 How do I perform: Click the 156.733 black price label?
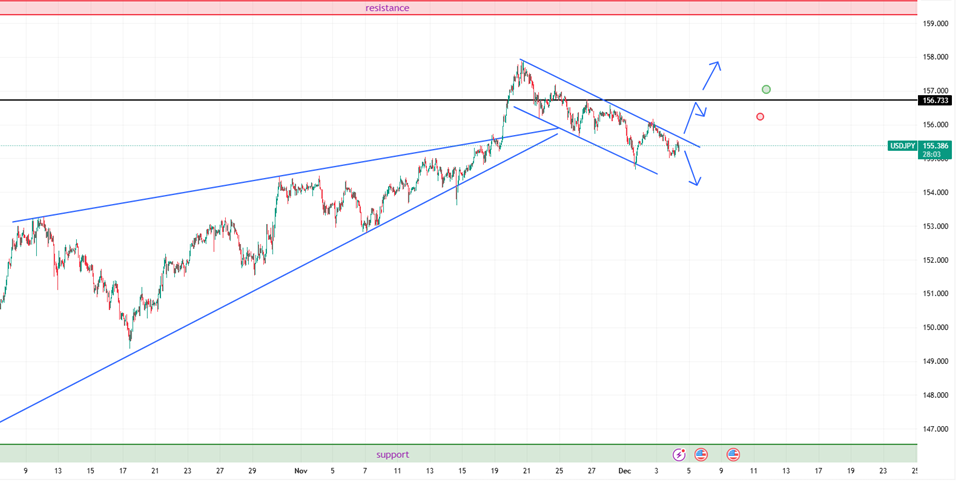[x=935, y=101]
